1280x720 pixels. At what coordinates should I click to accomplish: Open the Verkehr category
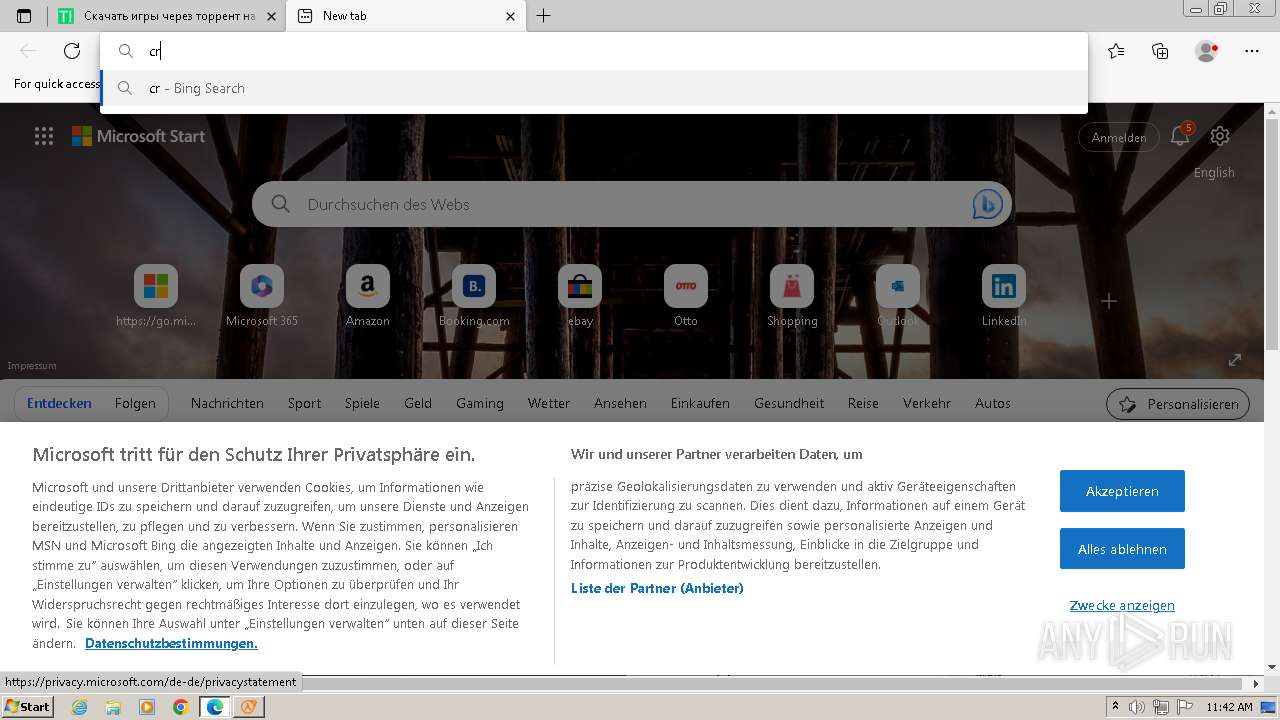point(927,403)
